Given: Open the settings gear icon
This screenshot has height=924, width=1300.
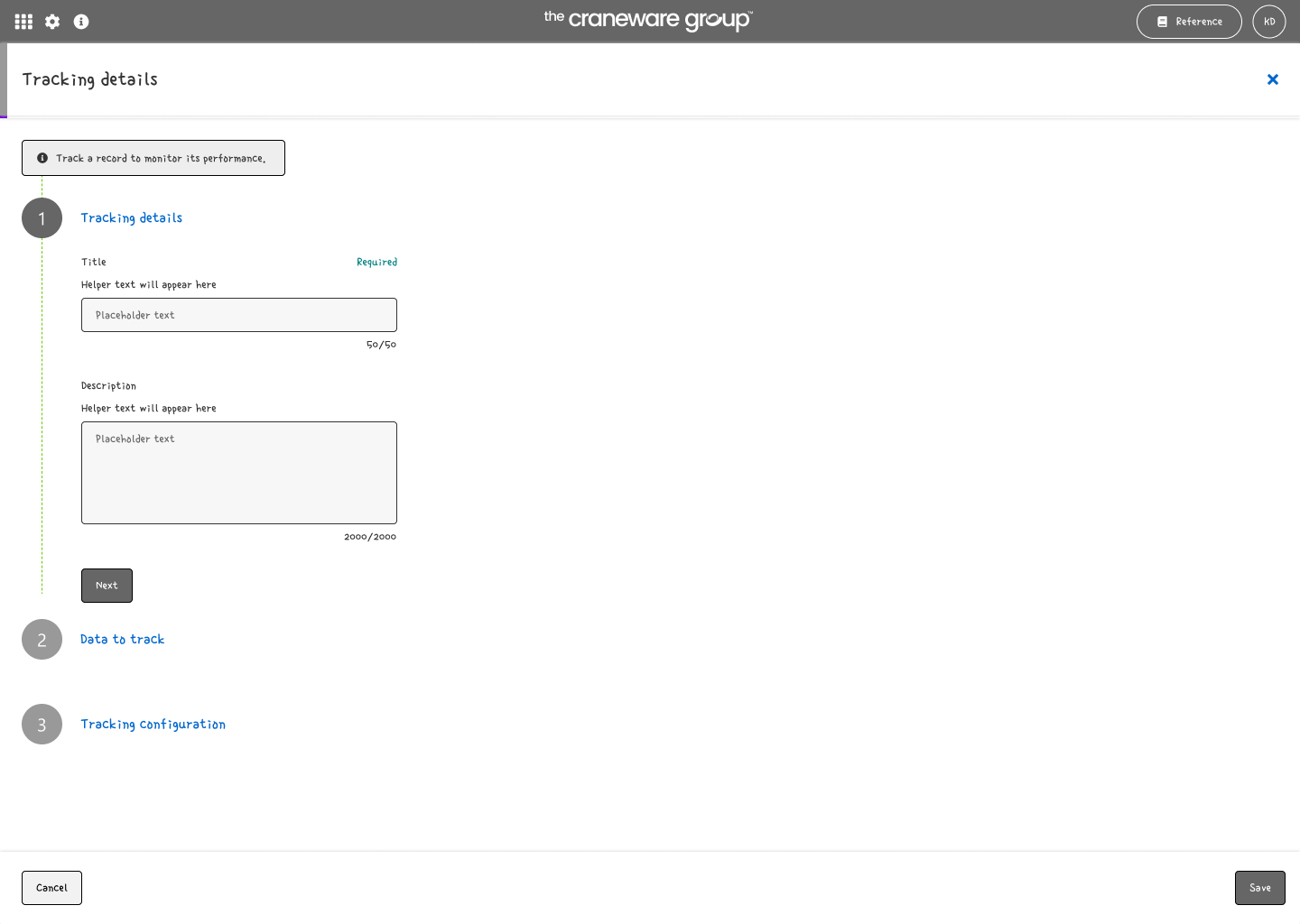Looking at the screenshot, I should click(x=52, y=22).
